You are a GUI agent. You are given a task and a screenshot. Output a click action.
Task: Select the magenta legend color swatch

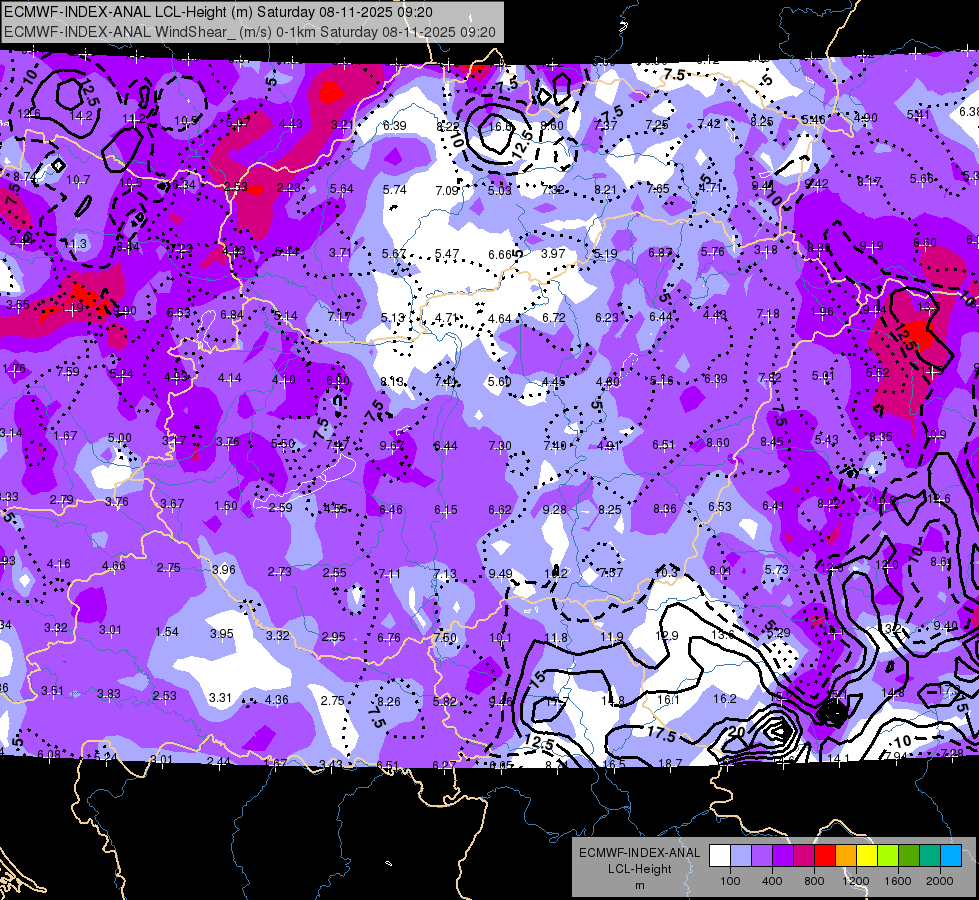[804, 856]
